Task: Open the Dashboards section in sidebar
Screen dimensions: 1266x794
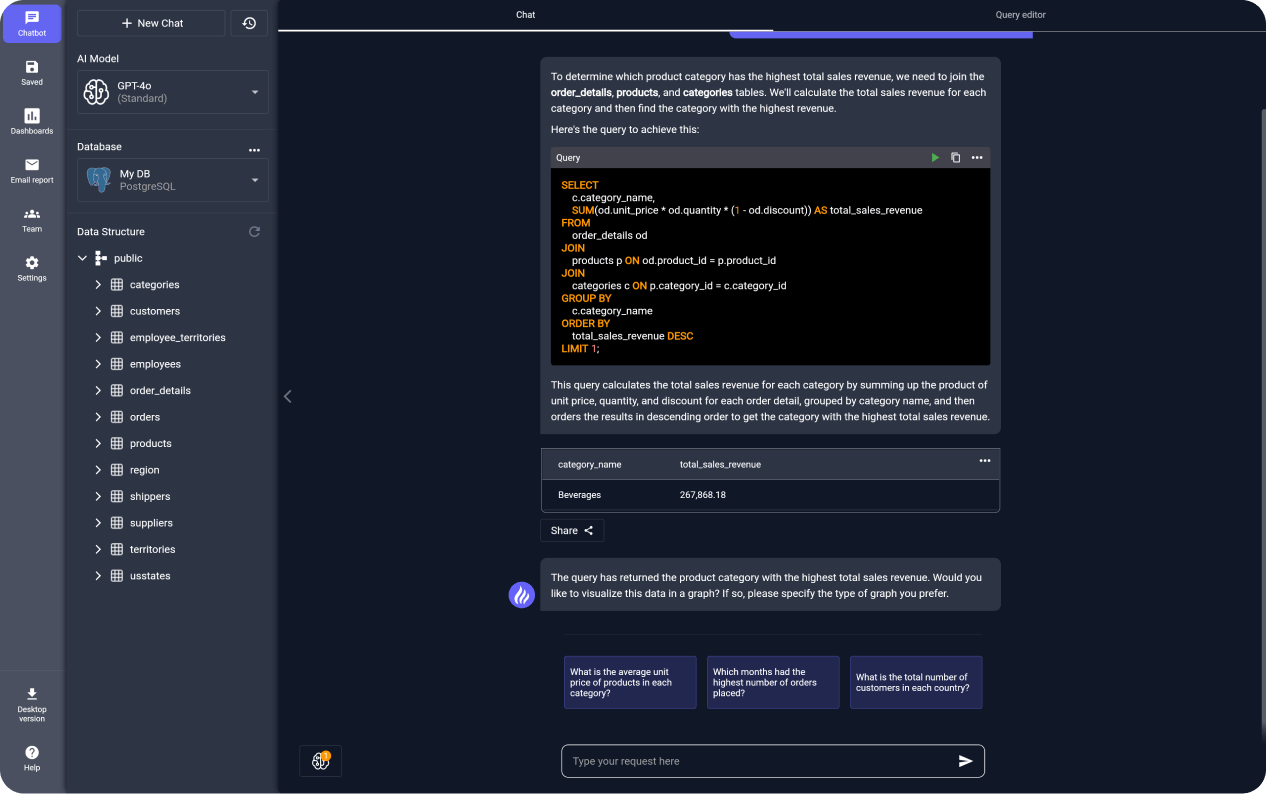Action: click(32, 121)
